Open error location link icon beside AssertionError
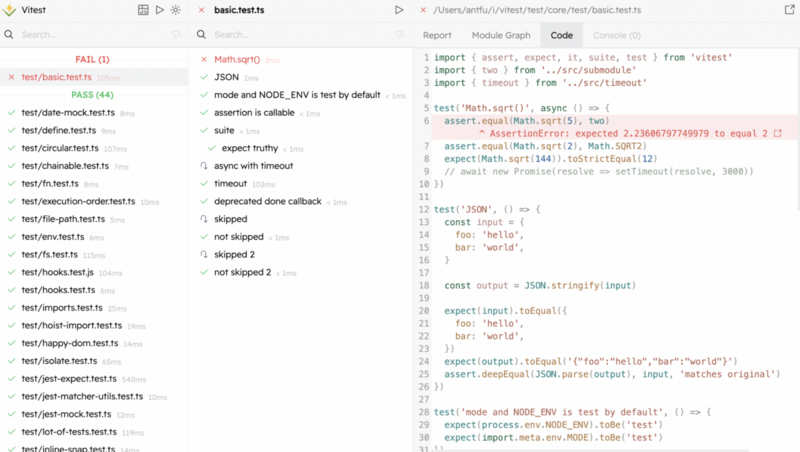This screenshot has height=452, width=800. 778,133
